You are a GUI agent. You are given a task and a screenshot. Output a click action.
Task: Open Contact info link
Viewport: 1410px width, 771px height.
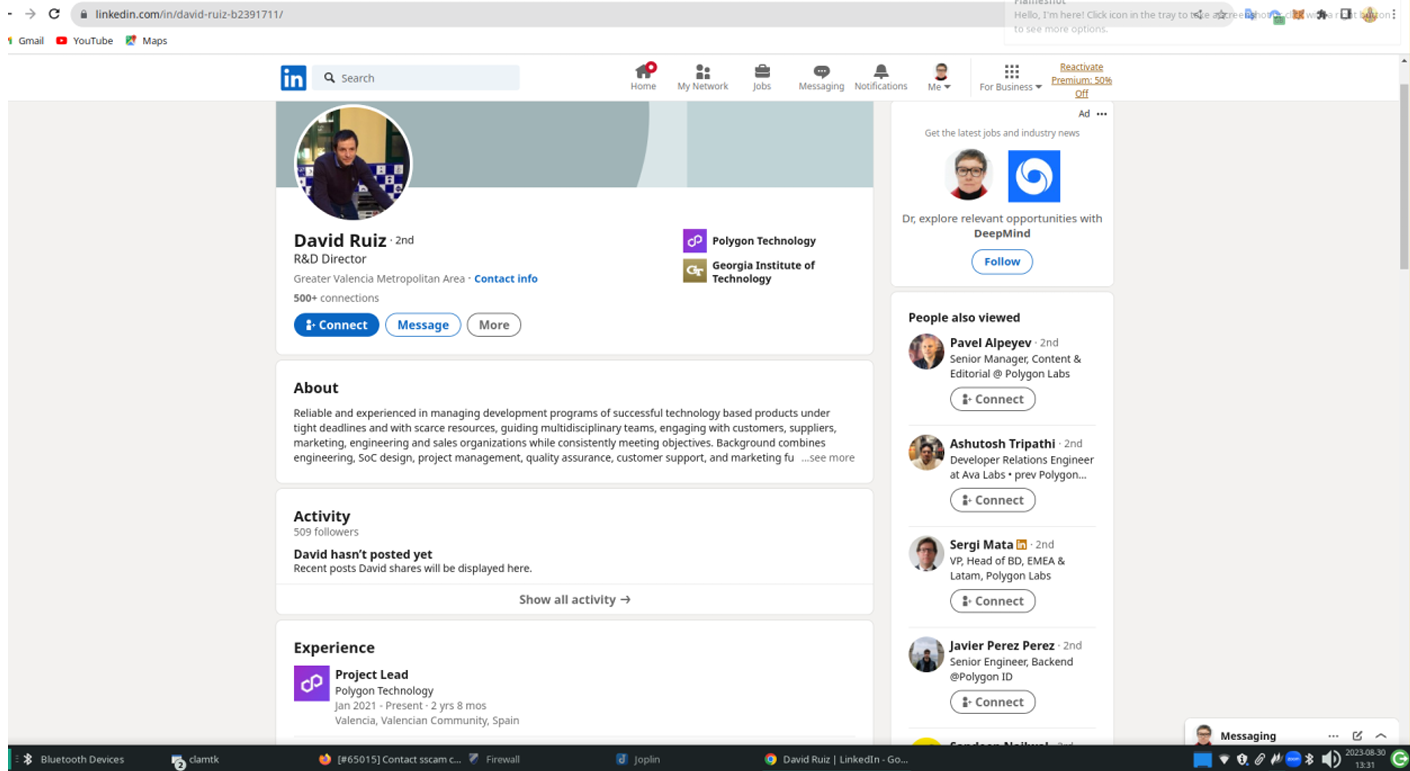click(505, 279)
